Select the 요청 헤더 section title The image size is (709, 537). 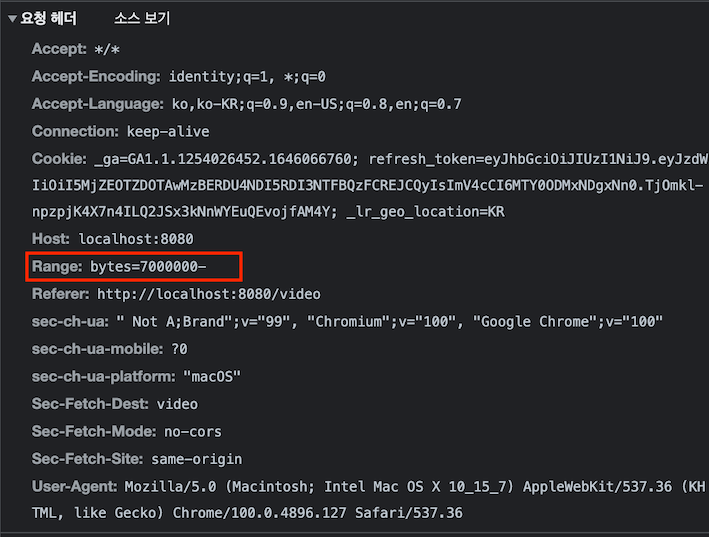(49, 18)
